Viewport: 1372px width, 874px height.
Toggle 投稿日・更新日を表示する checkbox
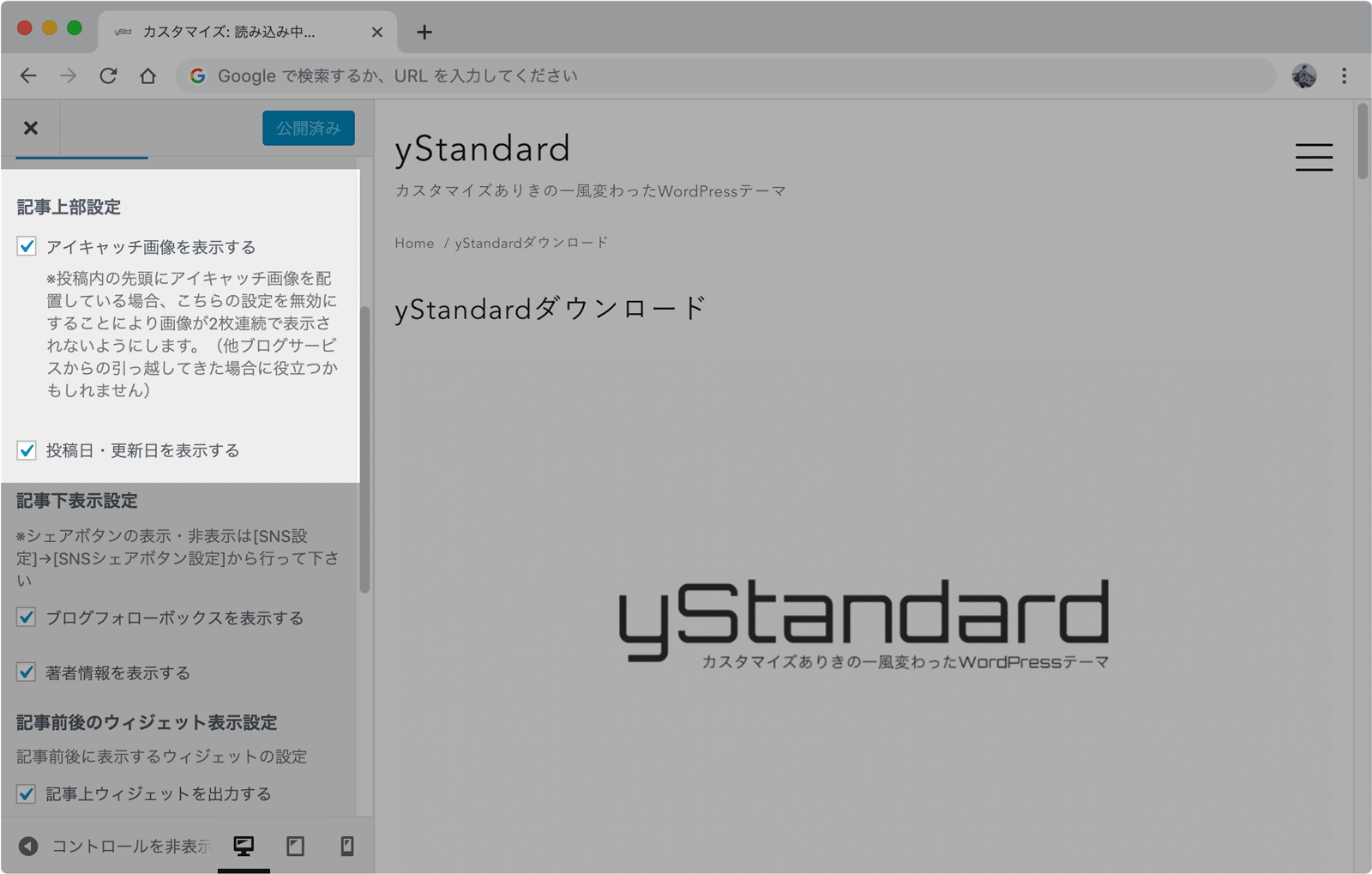[27, 450]
